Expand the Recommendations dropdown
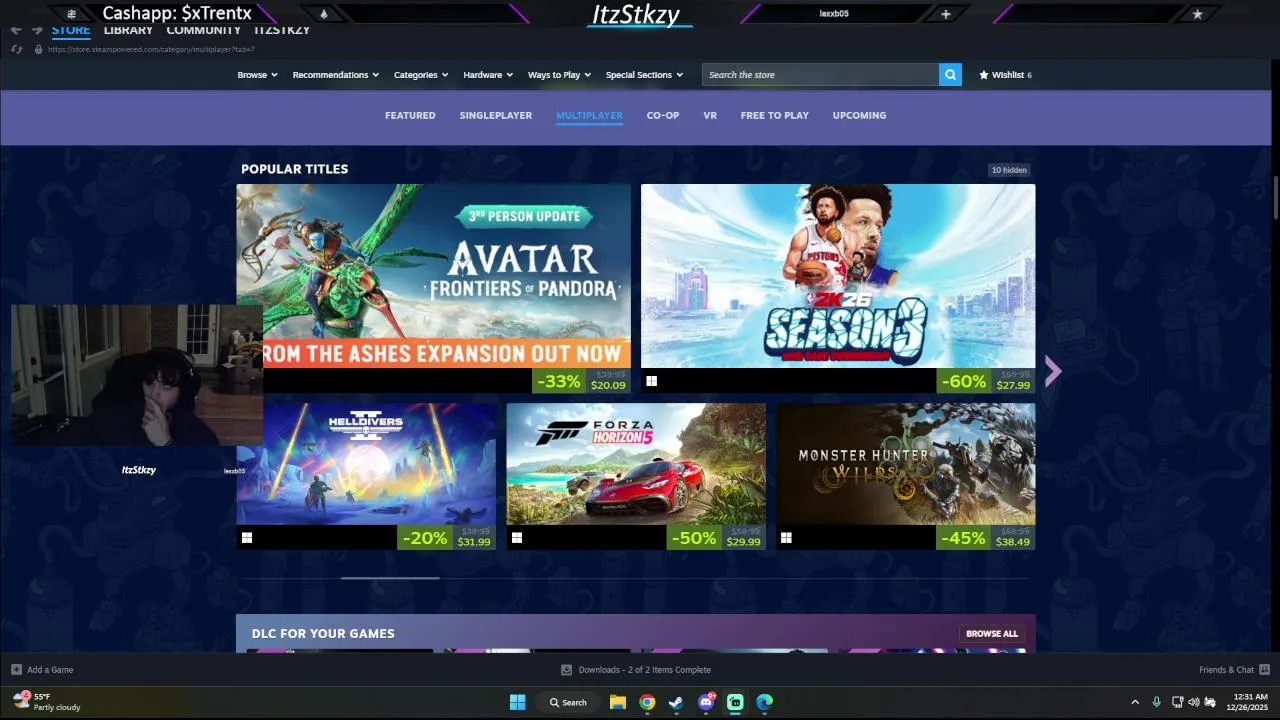 (x=335, y=75)
